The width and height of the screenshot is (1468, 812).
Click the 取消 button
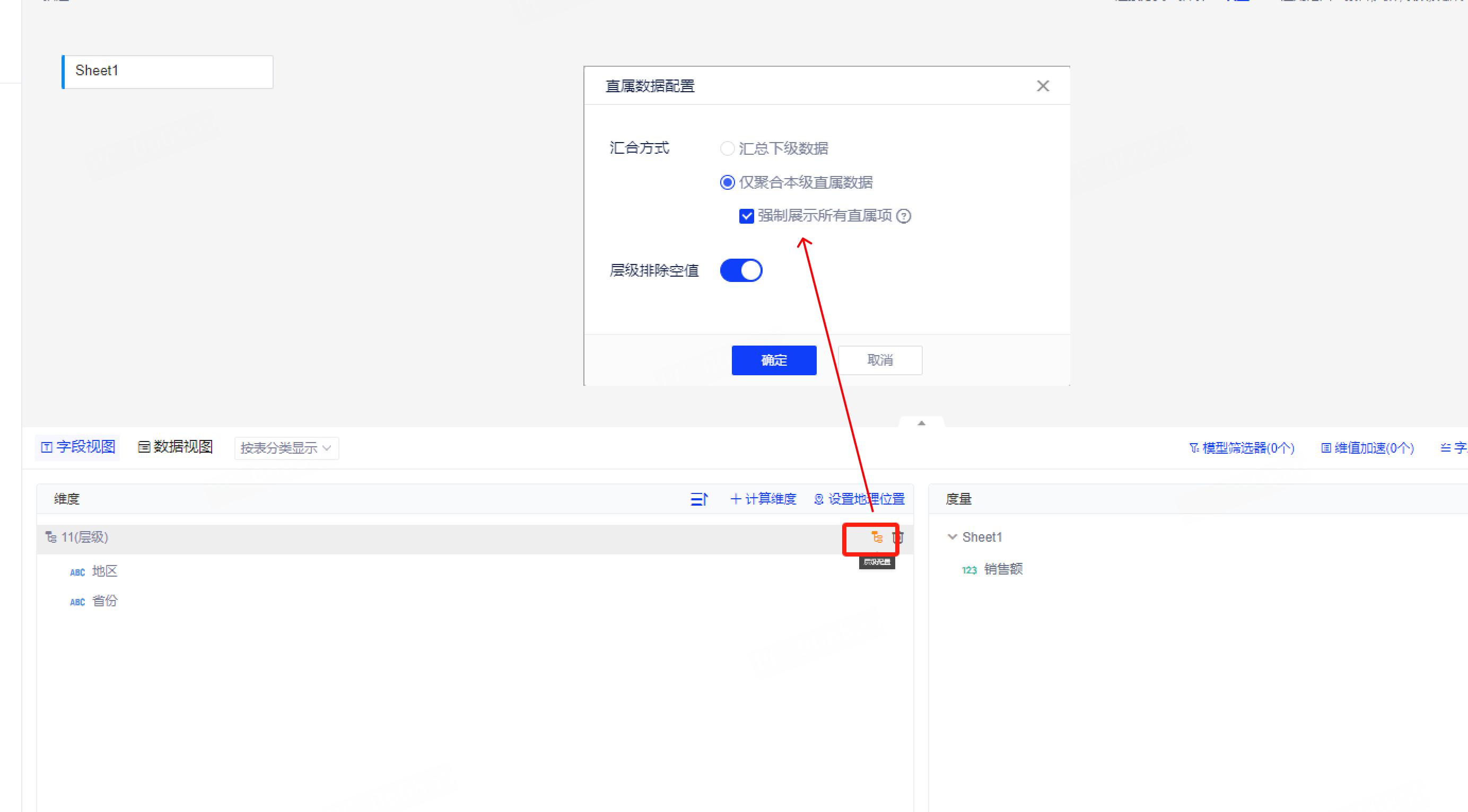[879, 360]
